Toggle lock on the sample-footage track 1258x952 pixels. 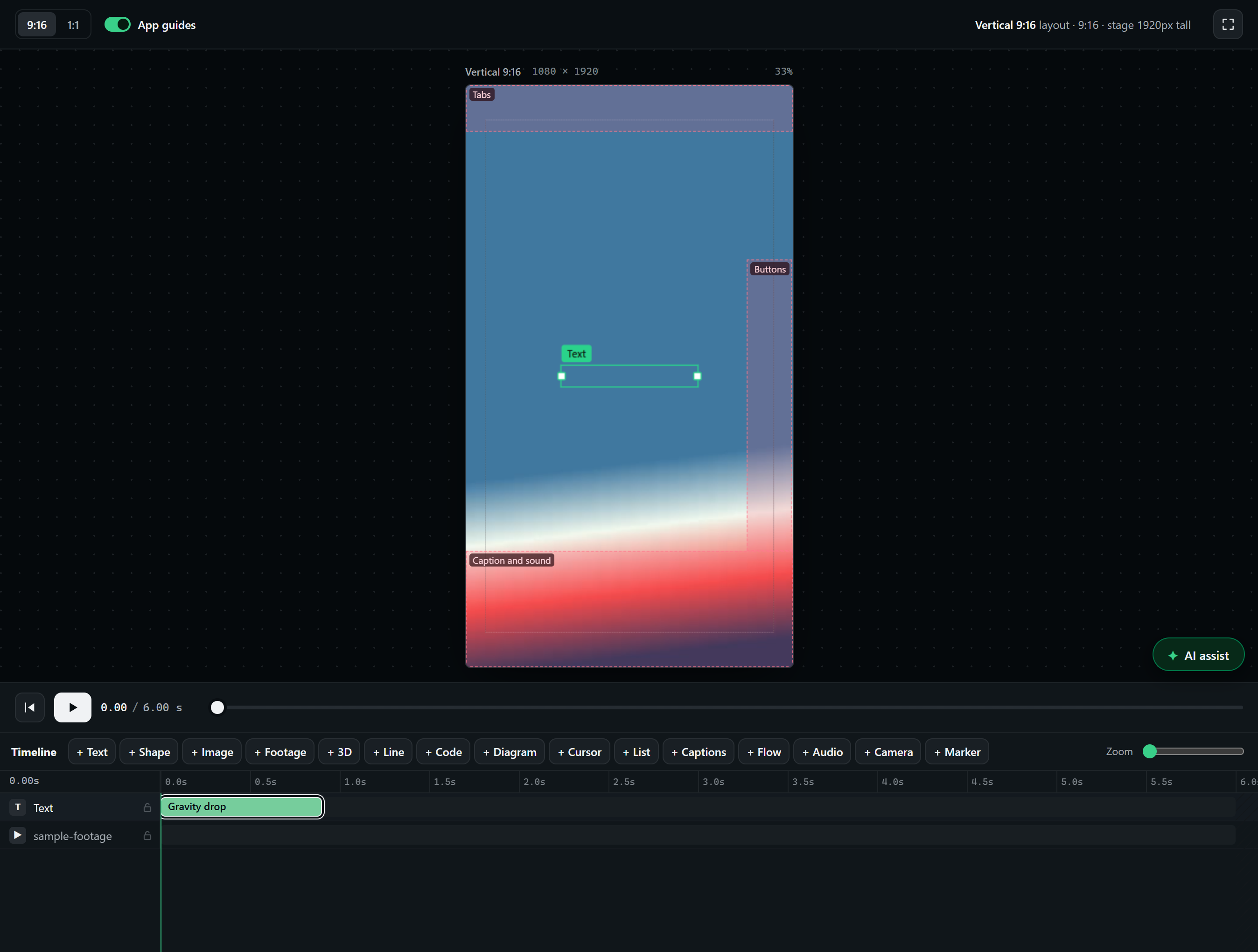147,835
